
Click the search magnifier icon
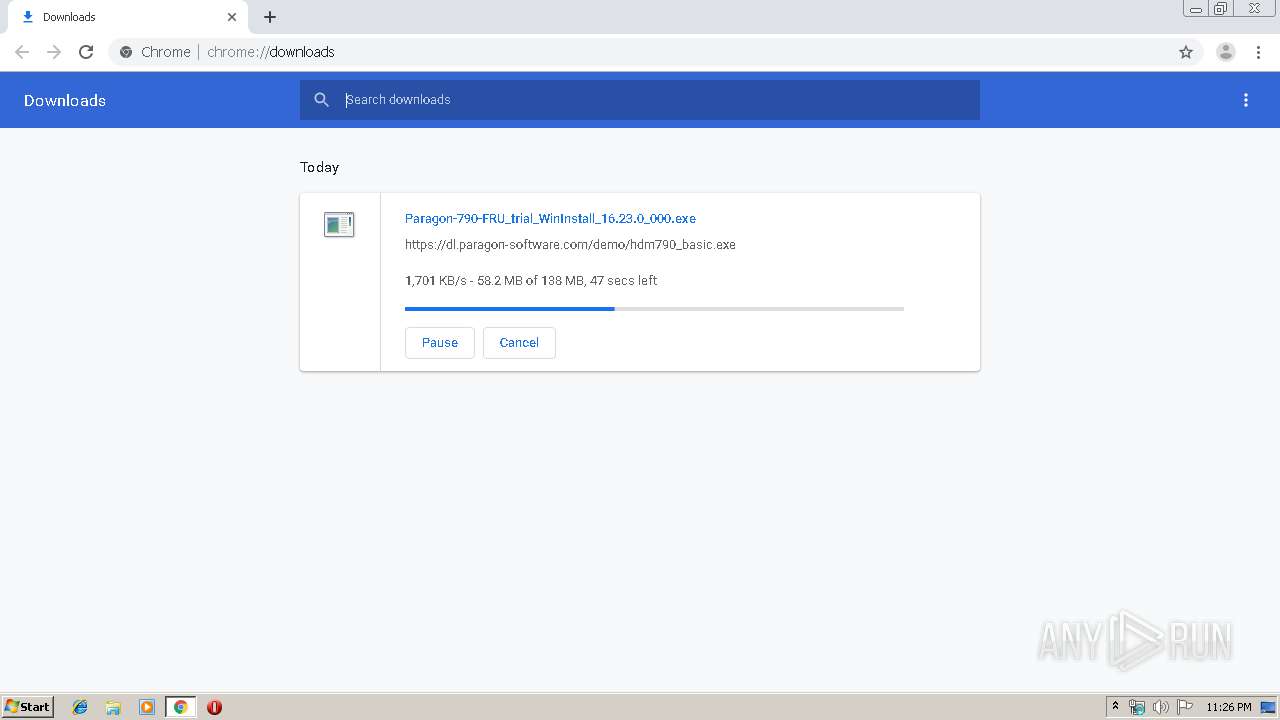[321, 100]
